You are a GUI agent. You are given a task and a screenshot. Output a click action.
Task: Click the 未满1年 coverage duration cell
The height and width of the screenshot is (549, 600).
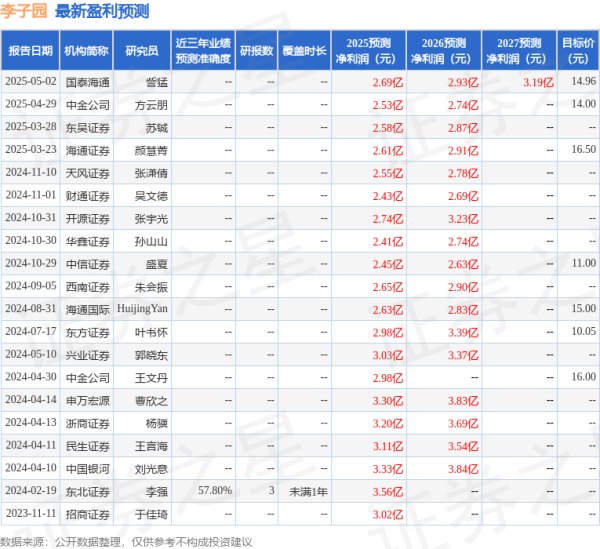coord(308,491)
